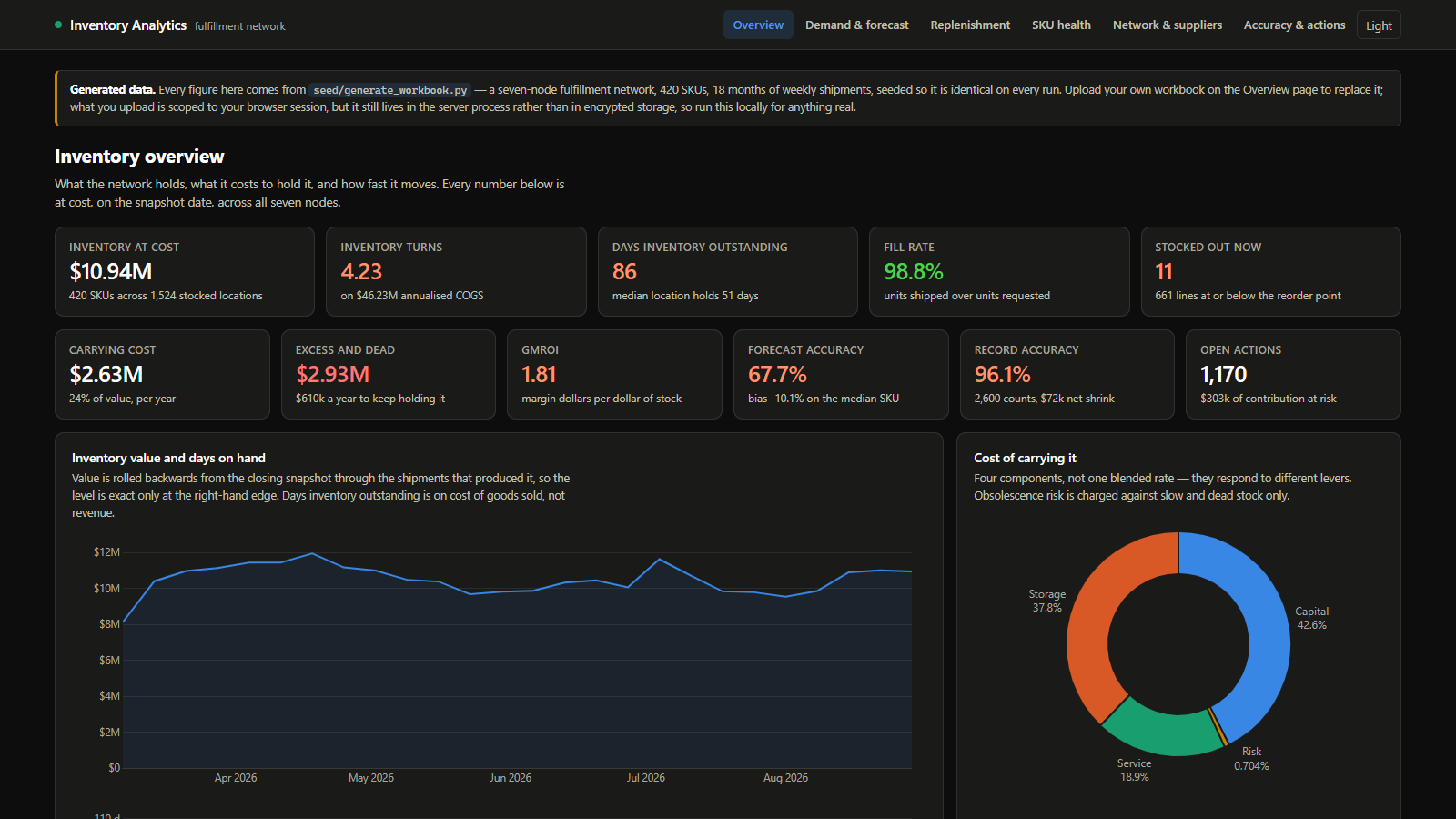Open the Stocked out now card
The image size is (1456, 819).
click(1270, 271)
